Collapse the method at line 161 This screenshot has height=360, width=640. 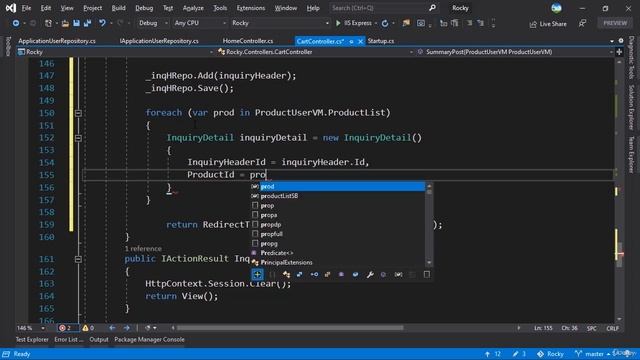coord(78,259)
